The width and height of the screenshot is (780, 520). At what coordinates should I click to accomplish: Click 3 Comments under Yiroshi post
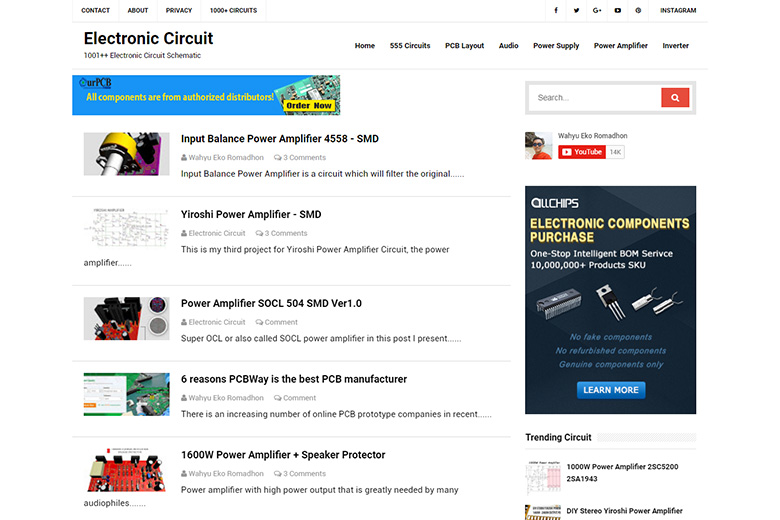coord(286,233)
